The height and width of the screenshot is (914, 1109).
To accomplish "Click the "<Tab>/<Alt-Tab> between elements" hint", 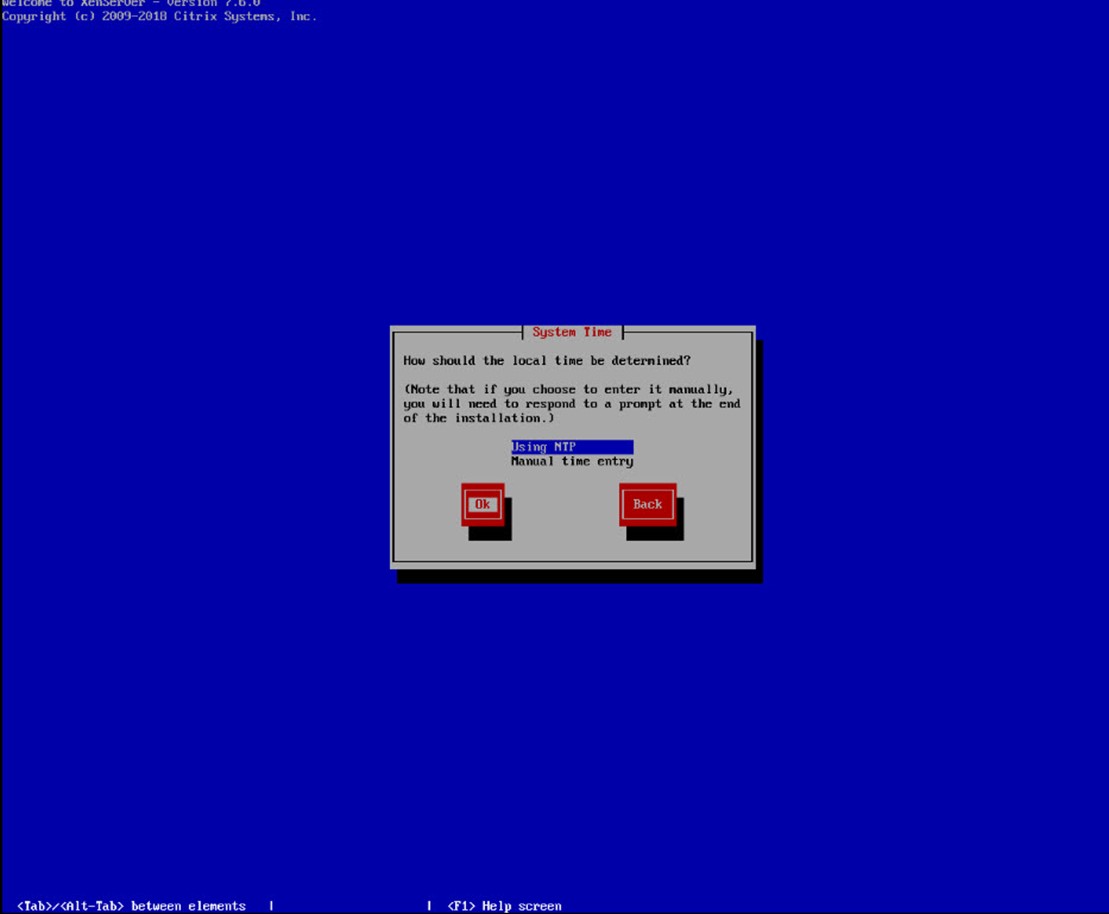I will (x=132, y=906).
